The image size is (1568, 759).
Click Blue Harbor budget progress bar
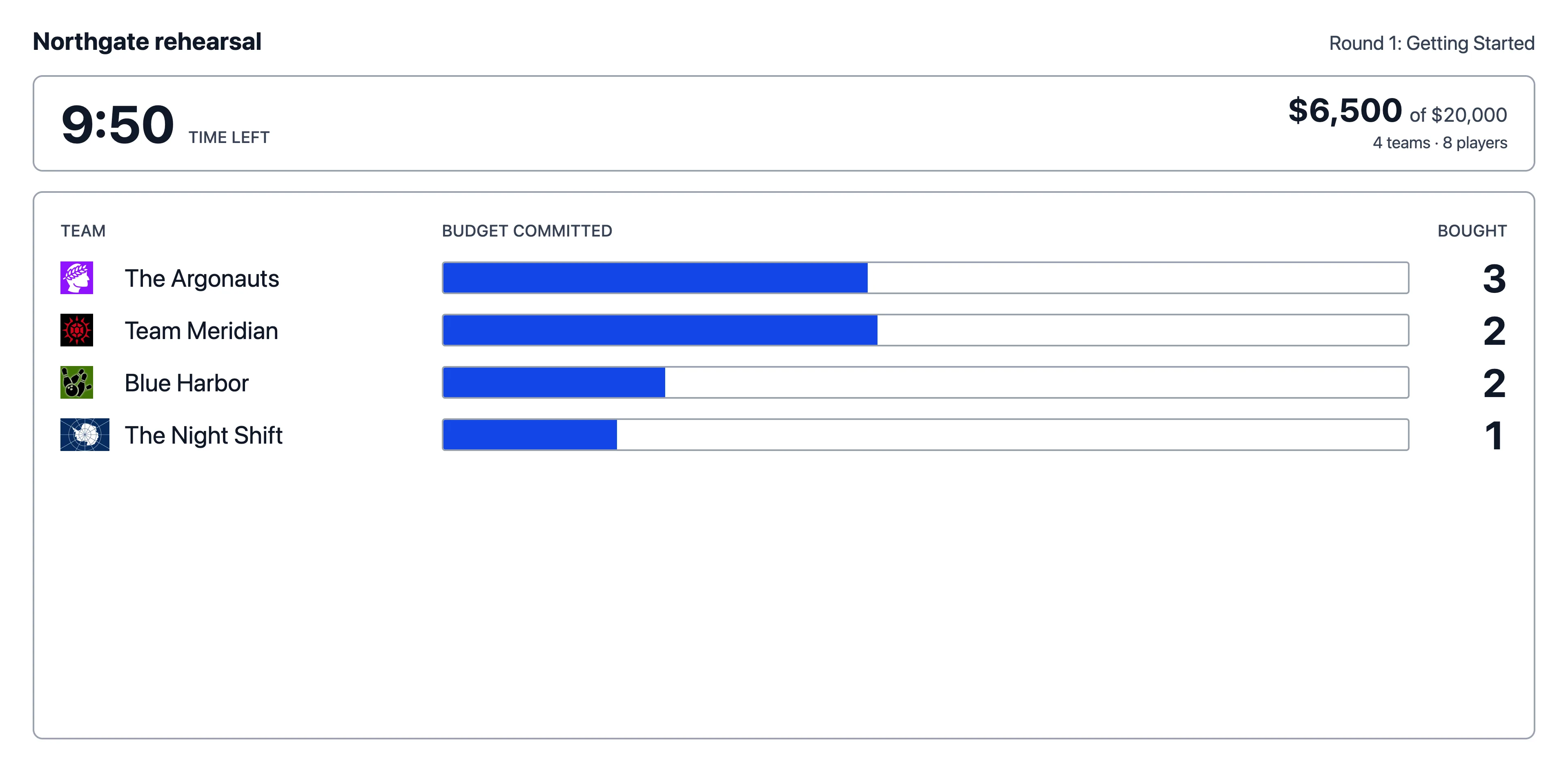[x=925, y=382]
